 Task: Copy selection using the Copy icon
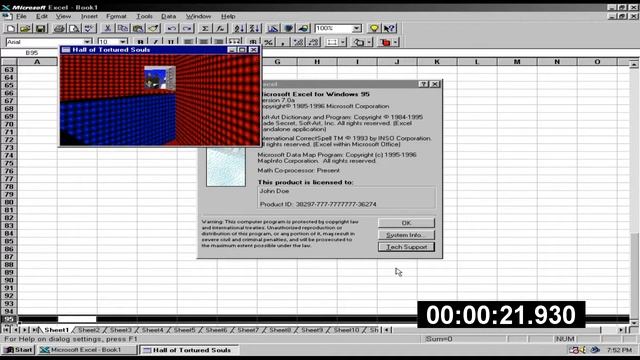click(x=123, y=28)
